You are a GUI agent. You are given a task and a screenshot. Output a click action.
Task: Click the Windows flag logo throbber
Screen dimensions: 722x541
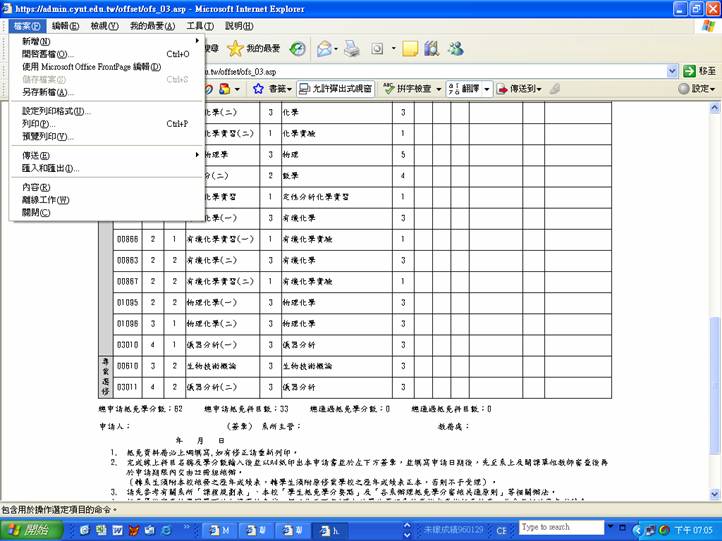(x=709, y=26)
